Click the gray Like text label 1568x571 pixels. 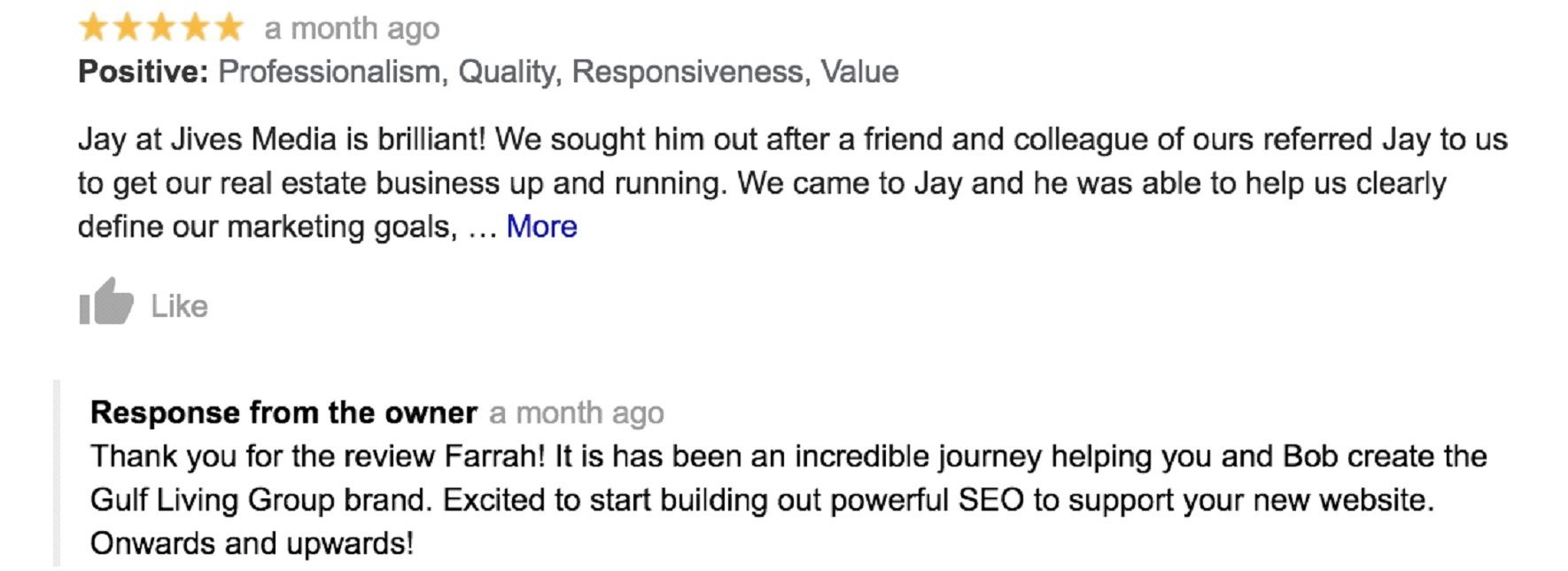[179, 306]
